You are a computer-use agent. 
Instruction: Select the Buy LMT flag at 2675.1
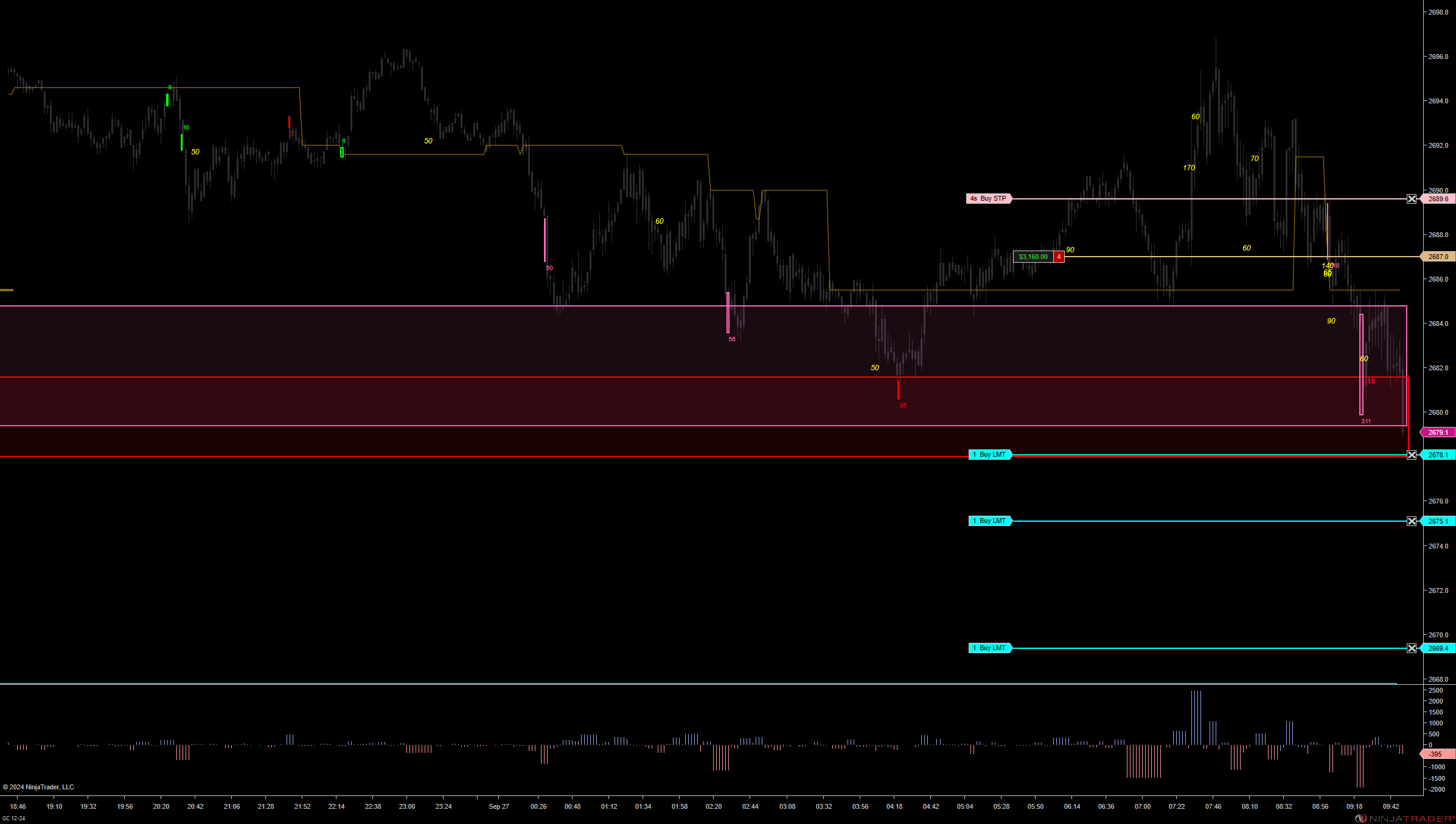[989, 521]
